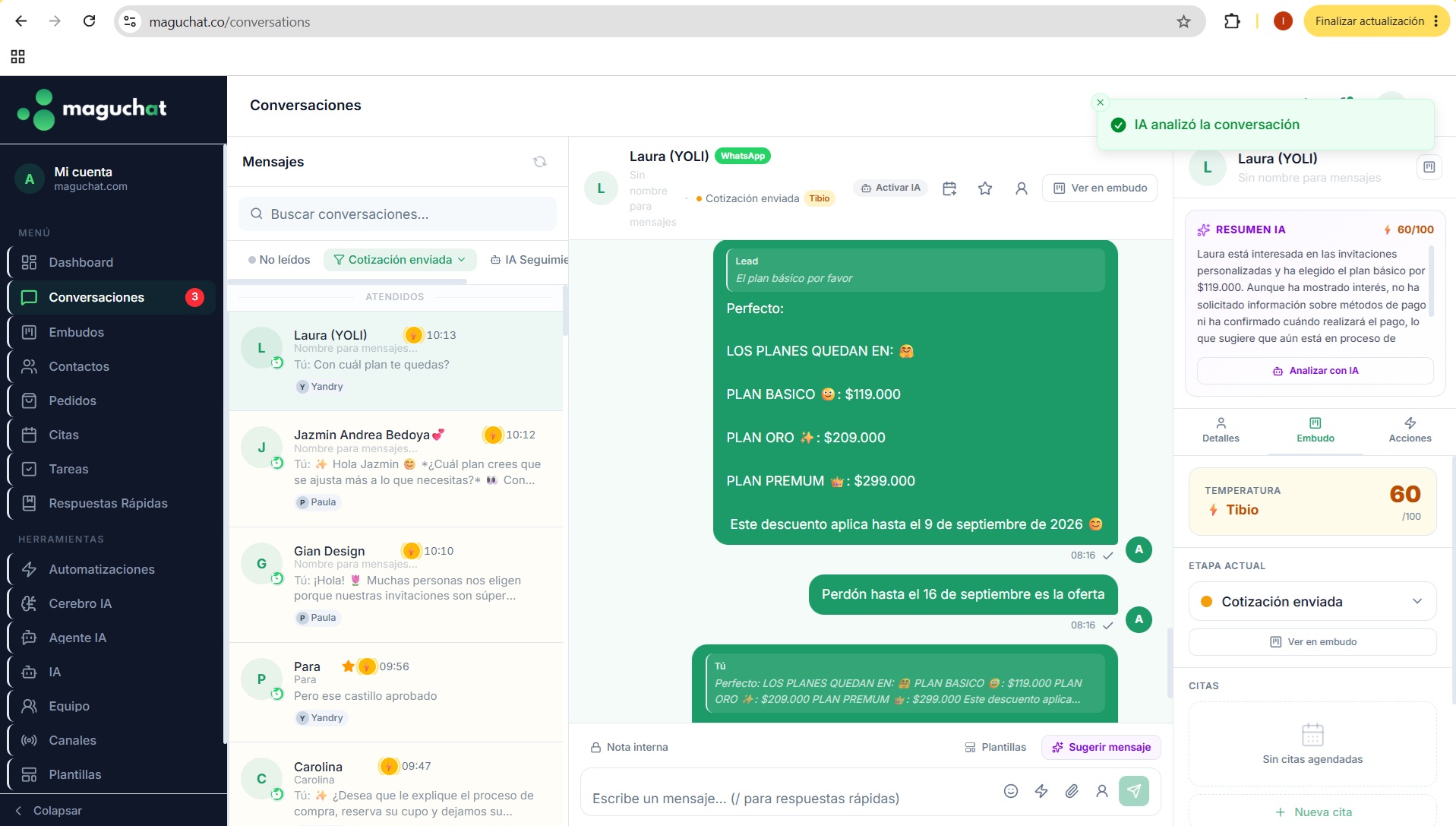This screenshot has width=1456, height=826.
Task: Toggle the No leídos filter
Action: [x=279, y=260]
